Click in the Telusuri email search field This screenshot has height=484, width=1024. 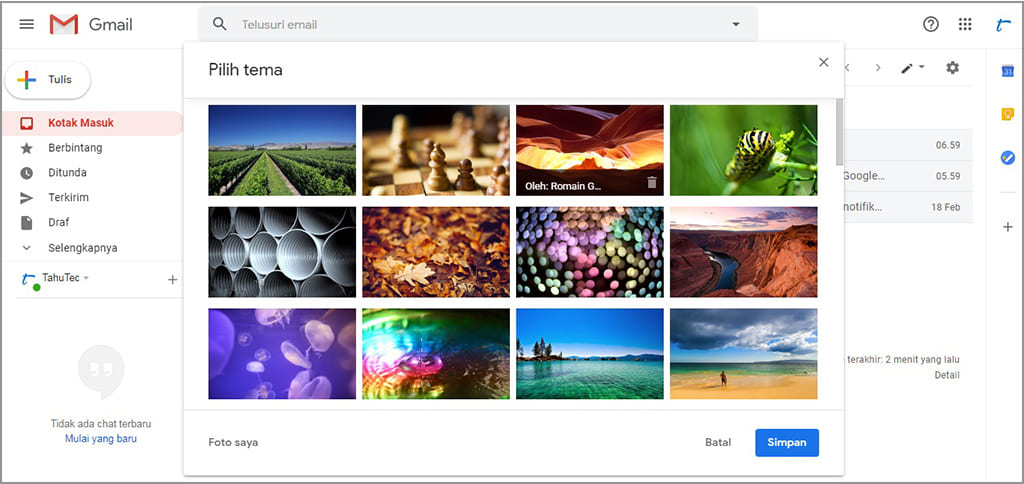coord(480,24)
